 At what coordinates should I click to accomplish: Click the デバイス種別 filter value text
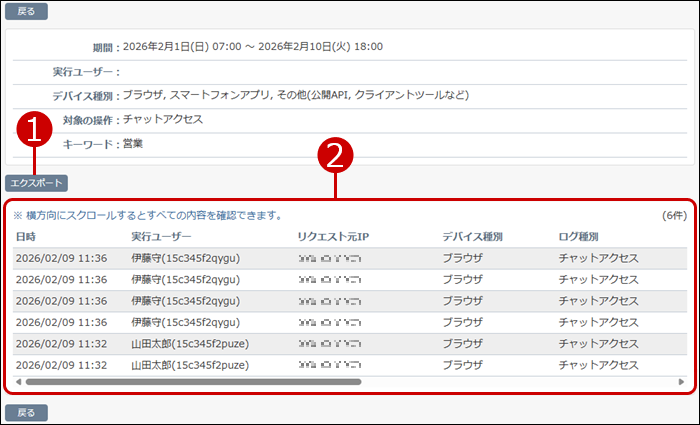tap(295, 95)
